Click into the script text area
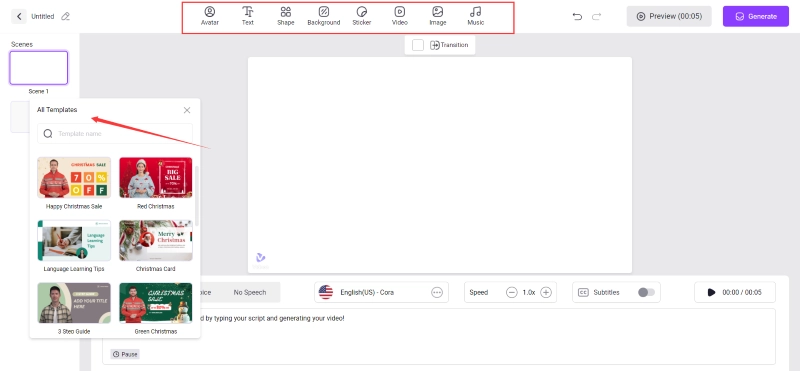800x371 pixels. (439, 336)
